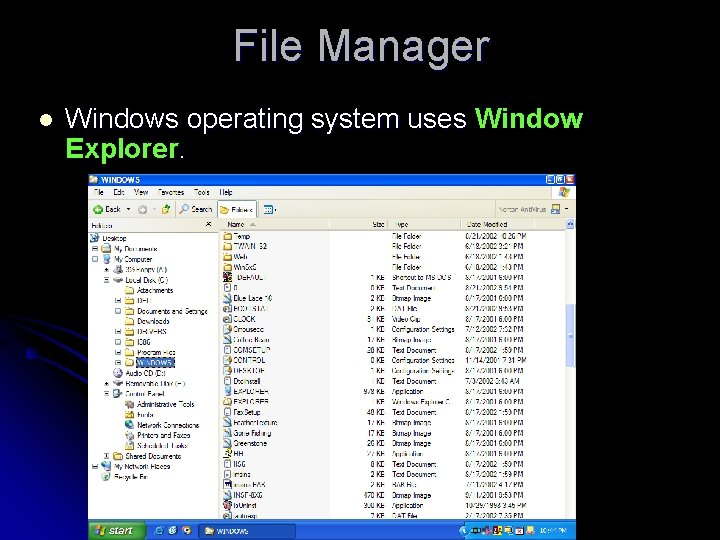Click the WINDOWS taskbar window button

[247, 531]
